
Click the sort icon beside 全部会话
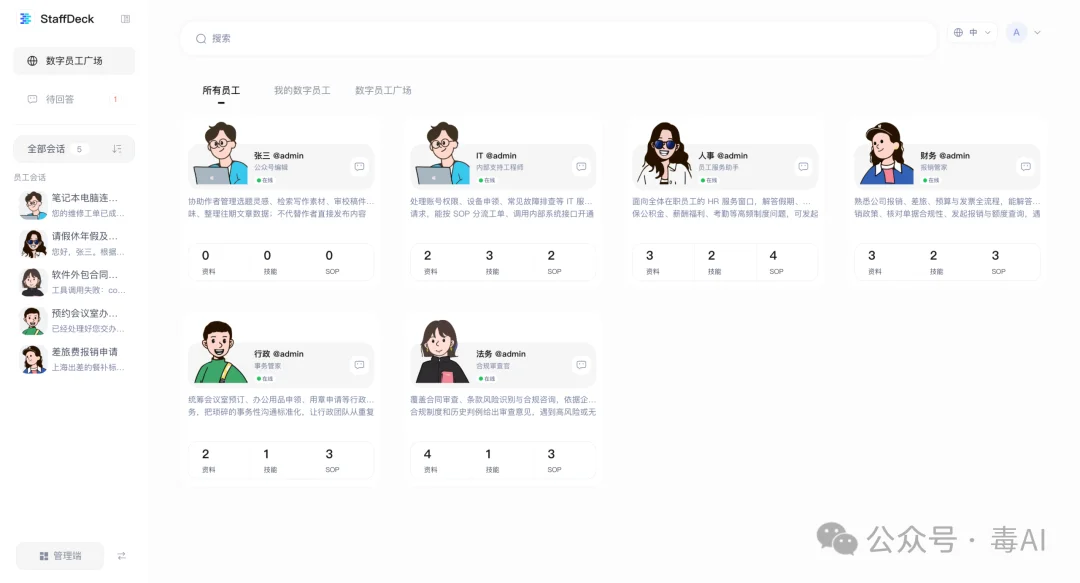tap(117, 149)
